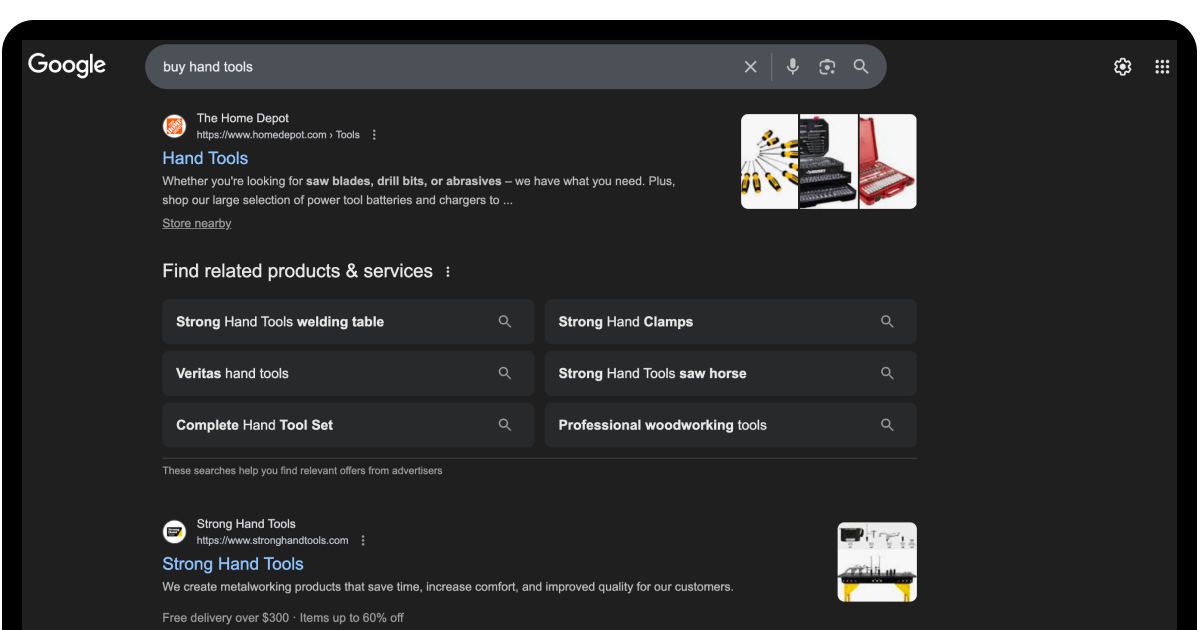Image resolution: width=1200 pixels, height=630 pixels.
Task: Search Veritas hand tools suggestion
Action: pos(348,373)
